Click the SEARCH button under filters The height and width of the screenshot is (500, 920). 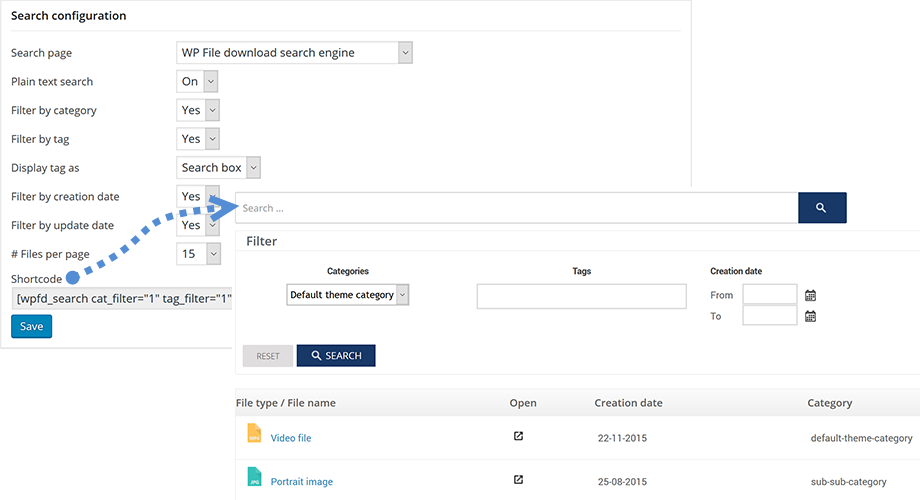point(336,356)
